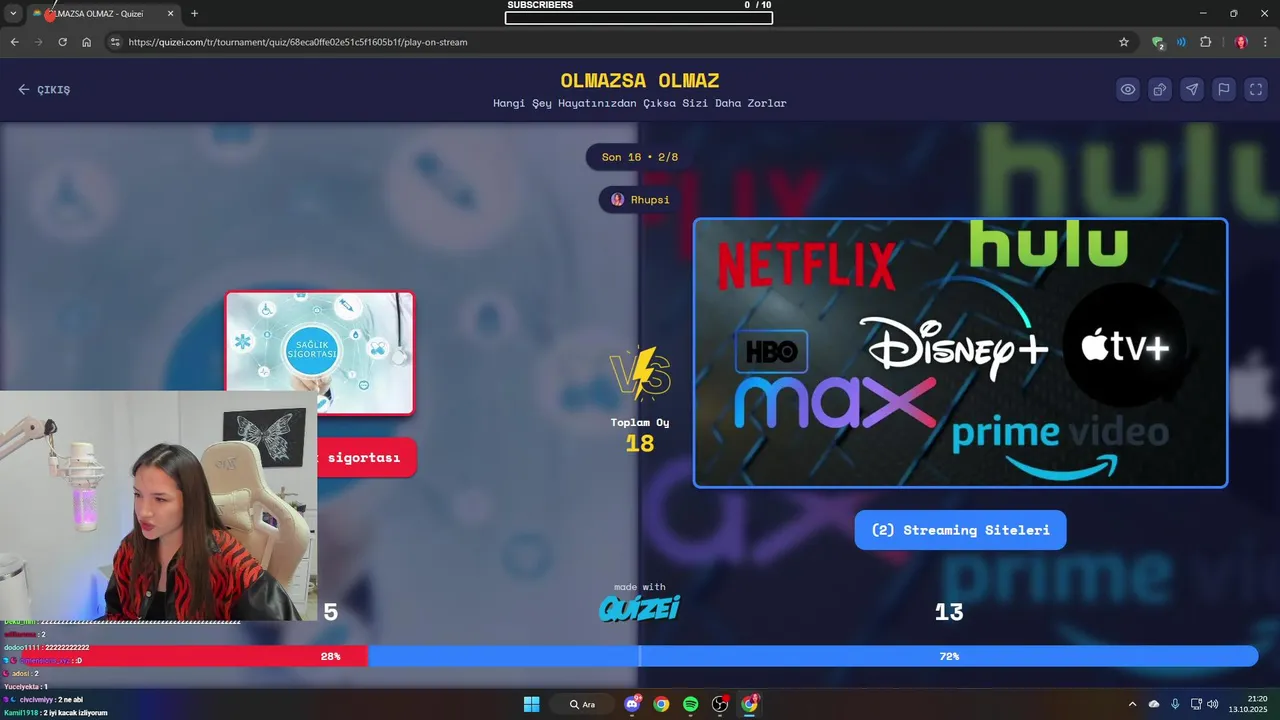Screen dimensions: 1280x720
Task: Click the browser address bar URL
Action: [x=298, y=42]
